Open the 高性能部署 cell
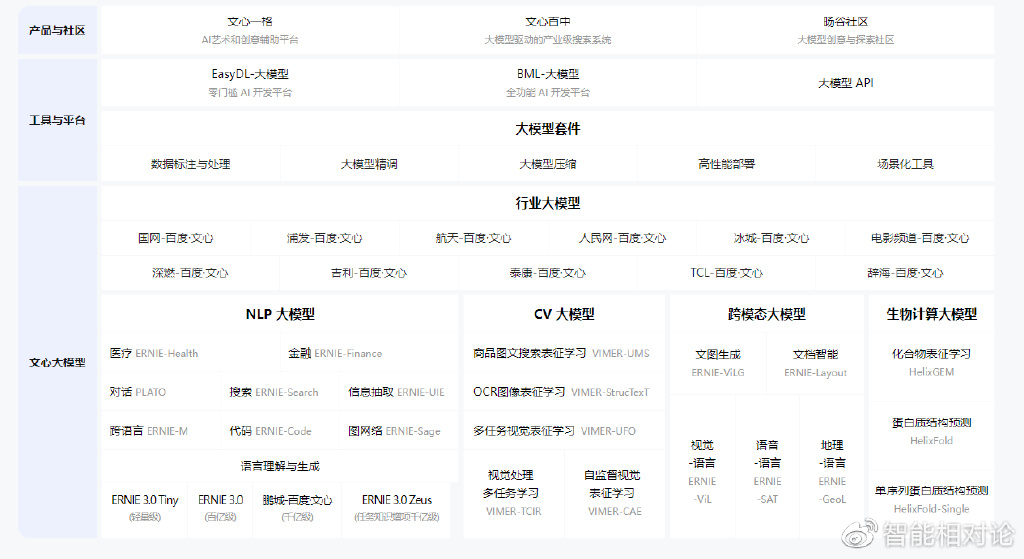This screenshot has height=559, width=1024. pyautogui.click(x=726, y=164)
